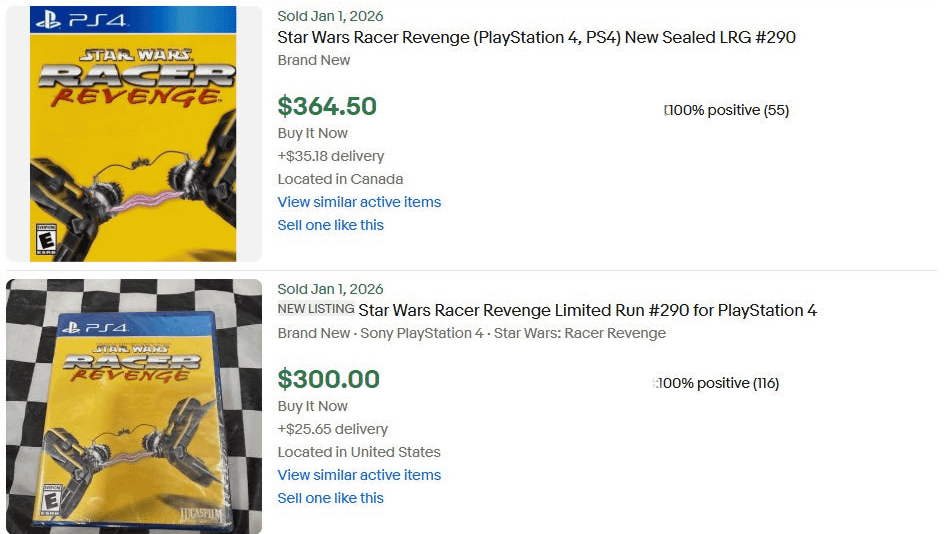Click the Located in Canada text
This screenshot has height=534, width=951.
pyautogui.click(x=340, y=179)
